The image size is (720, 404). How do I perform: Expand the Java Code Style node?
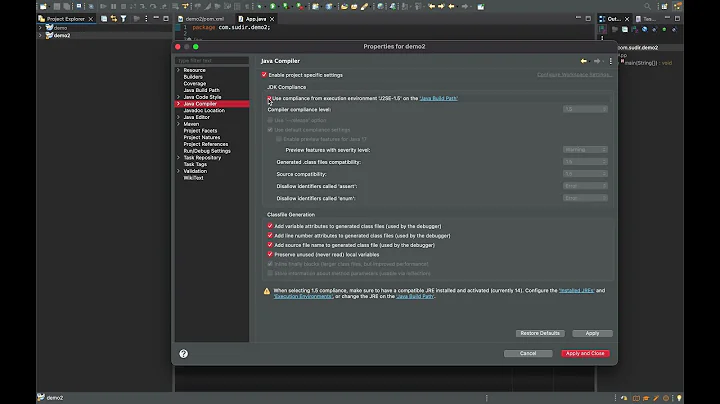point(178,97)
